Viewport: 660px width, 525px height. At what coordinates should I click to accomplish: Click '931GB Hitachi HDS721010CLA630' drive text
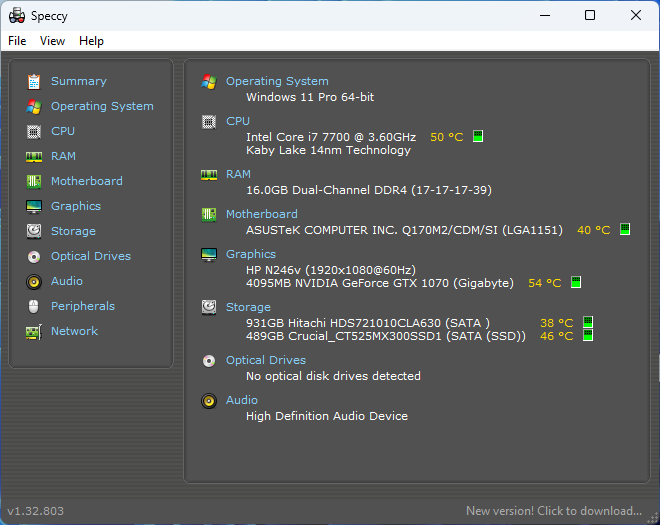(368, 323)
